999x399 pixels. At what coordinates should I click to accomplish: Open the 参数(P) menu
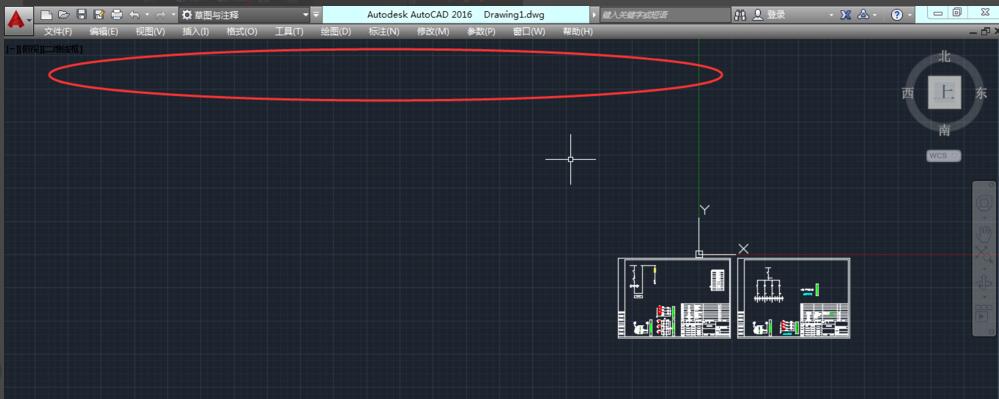coord(481,31)
